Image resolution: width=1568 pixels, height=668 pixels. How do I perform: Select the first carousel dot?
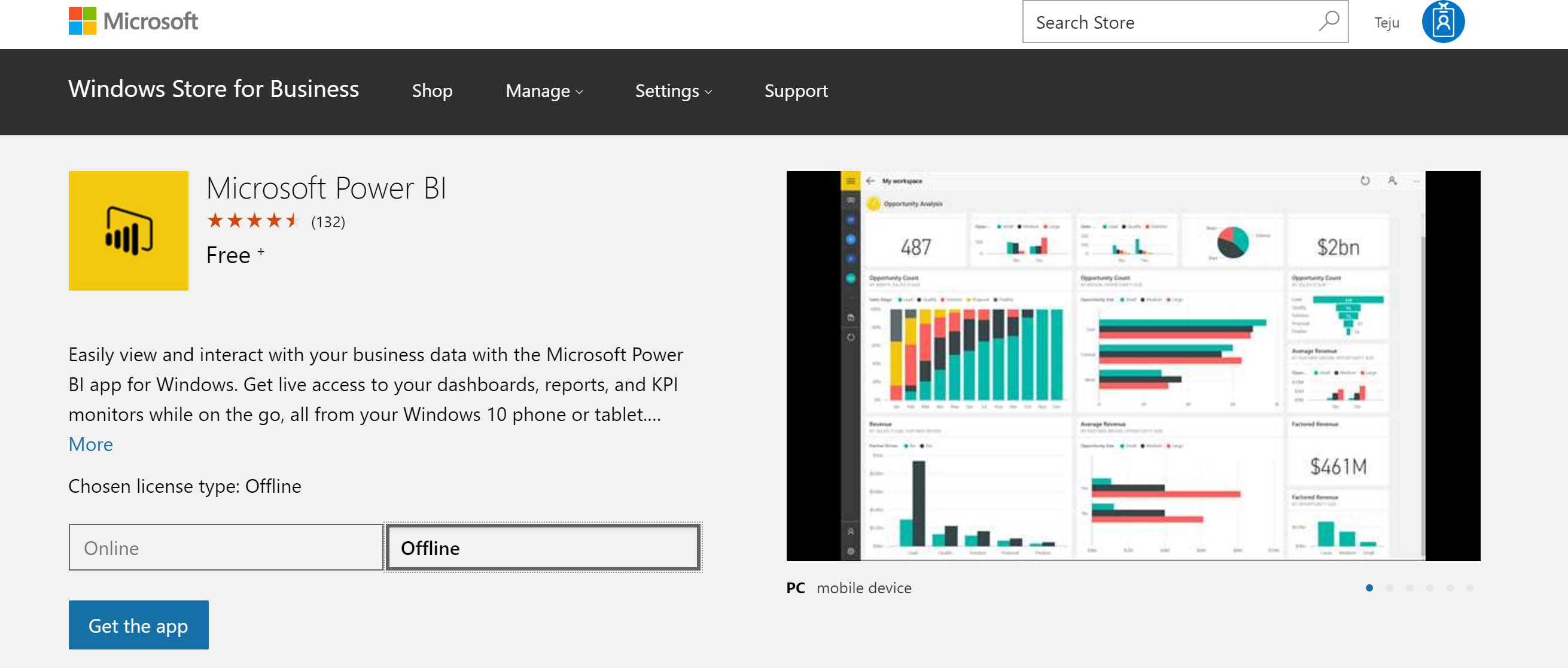pyautogui.click(x=1369, y=588)
